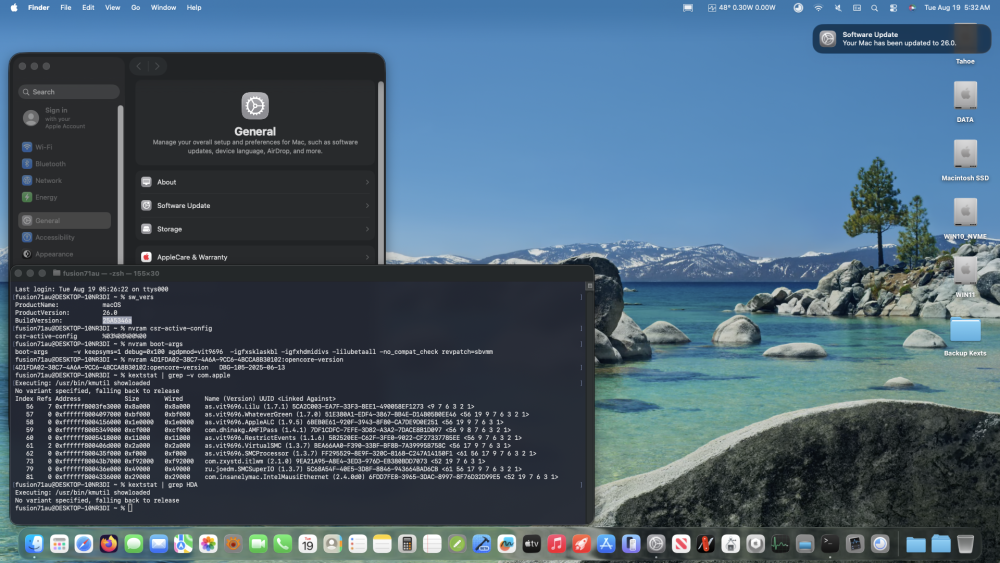Screen dimensions: 1000x563
Task: Open Messages app in the Dock
Action: (x=133, y=544)
